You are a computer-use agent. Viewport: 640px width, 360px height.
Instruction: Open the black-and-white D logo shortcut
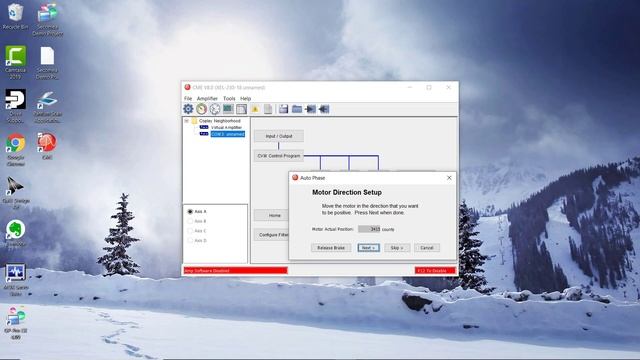tap(16, 106)
